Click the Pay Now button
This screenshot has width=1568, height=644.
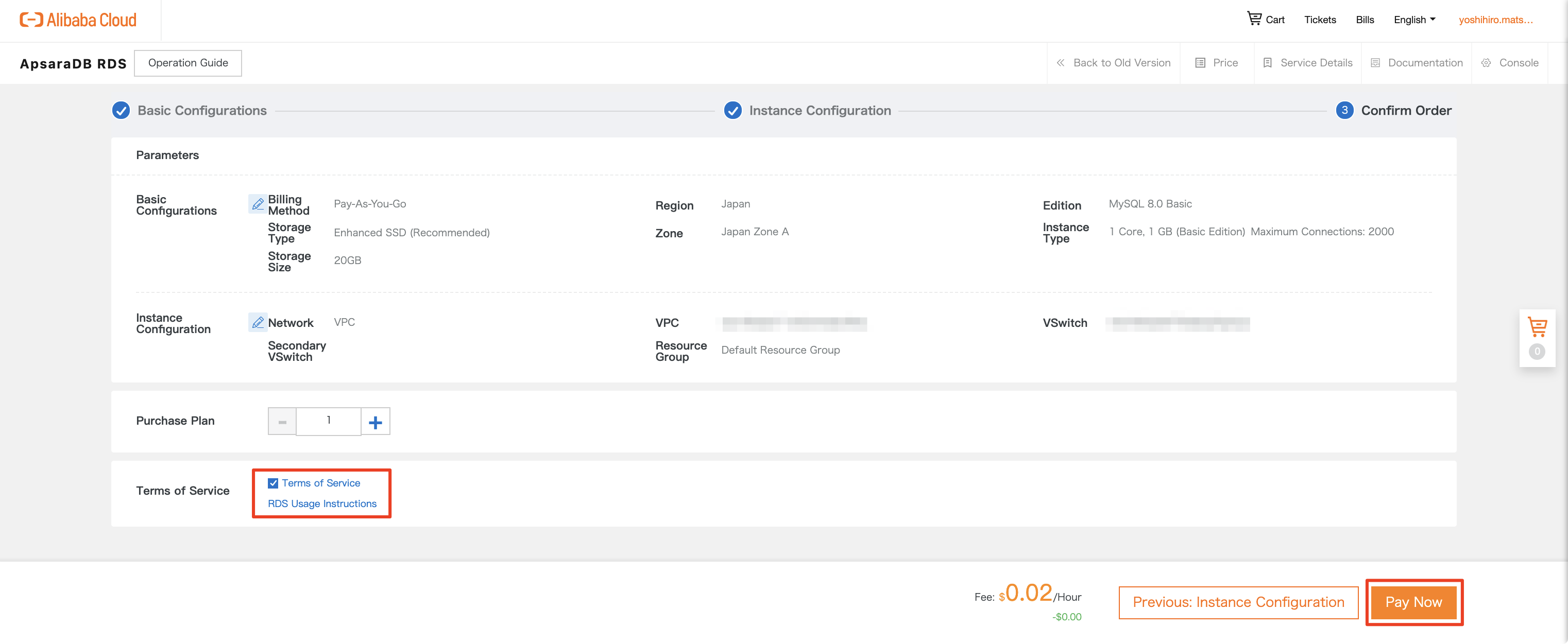tap(1413, 602)
